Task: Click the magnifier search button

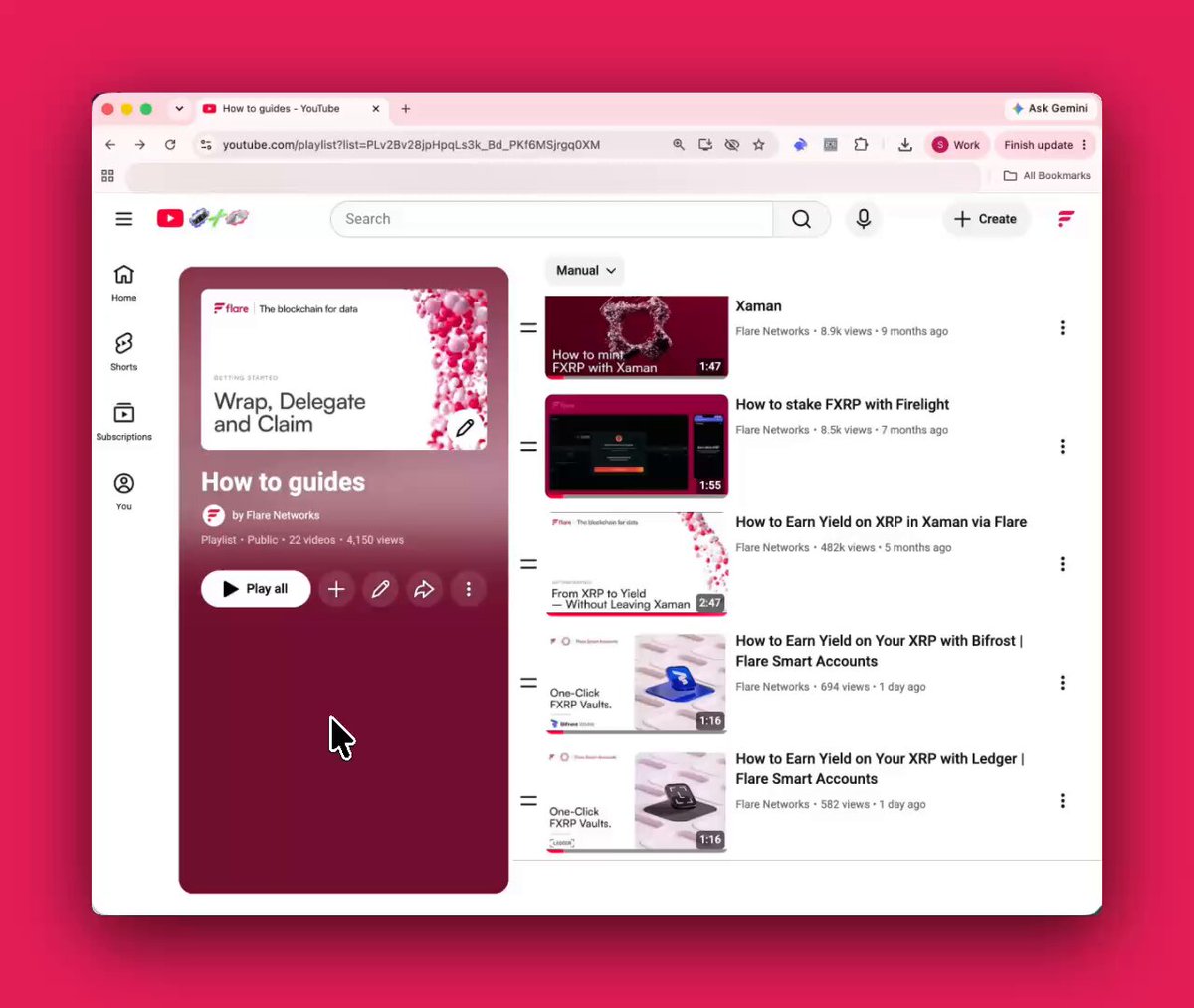Action: 801,219
